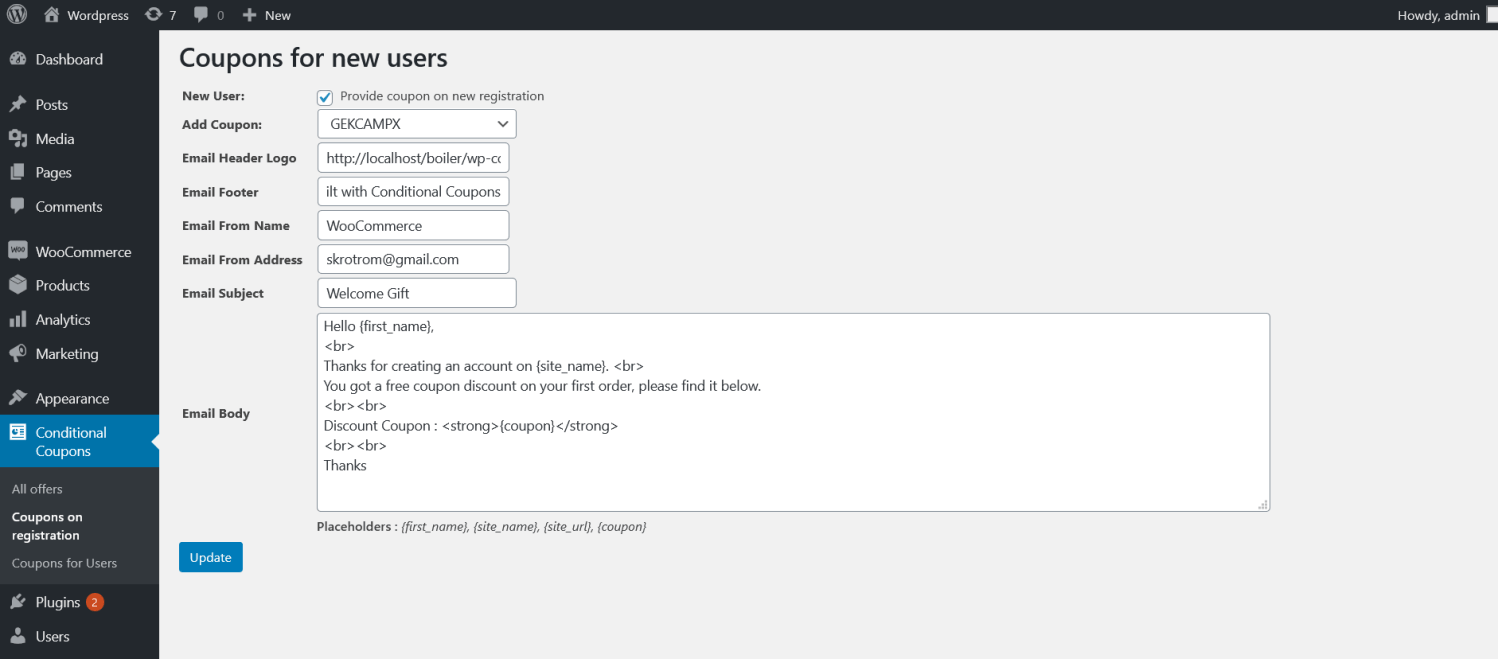
Task: Open the sidebar Comments label
Action: 69,206
